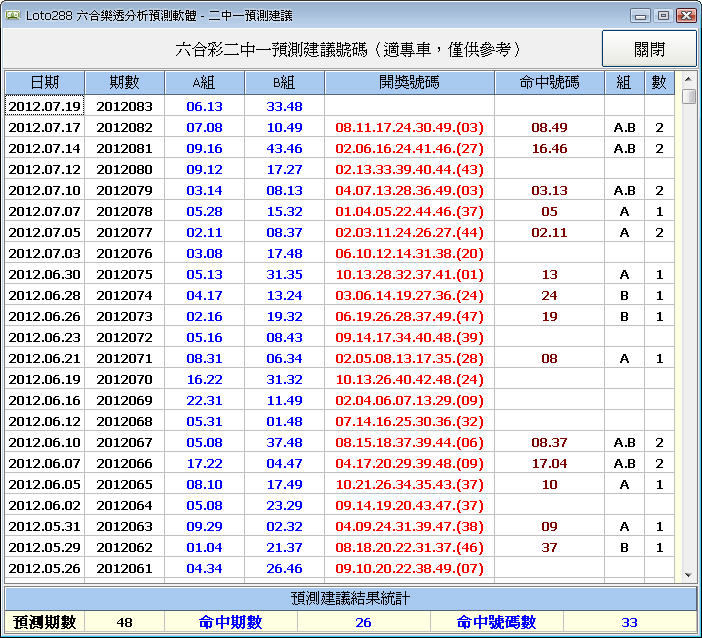Click the app icon in title bar
Screen dimensions: 702x638
(x=13, y=15)
